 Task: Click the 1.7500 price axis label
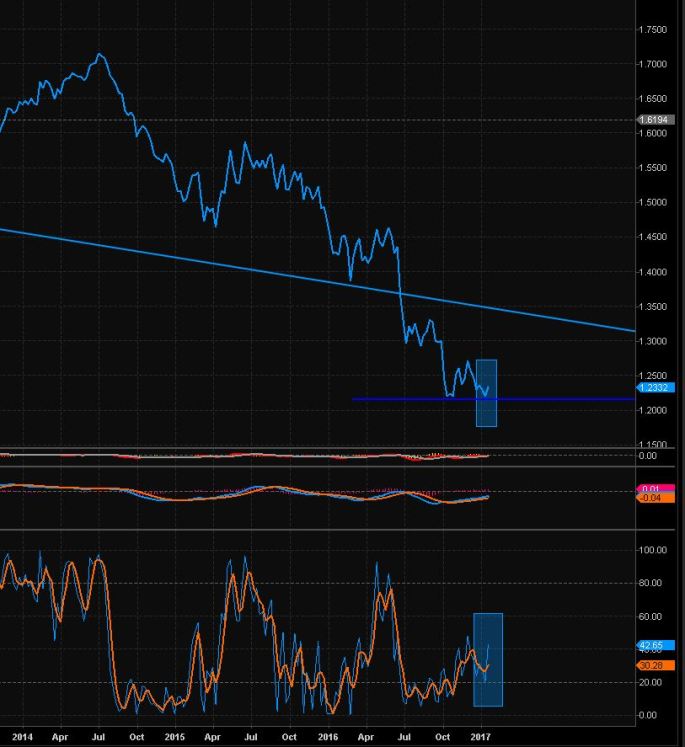[654, 30]
